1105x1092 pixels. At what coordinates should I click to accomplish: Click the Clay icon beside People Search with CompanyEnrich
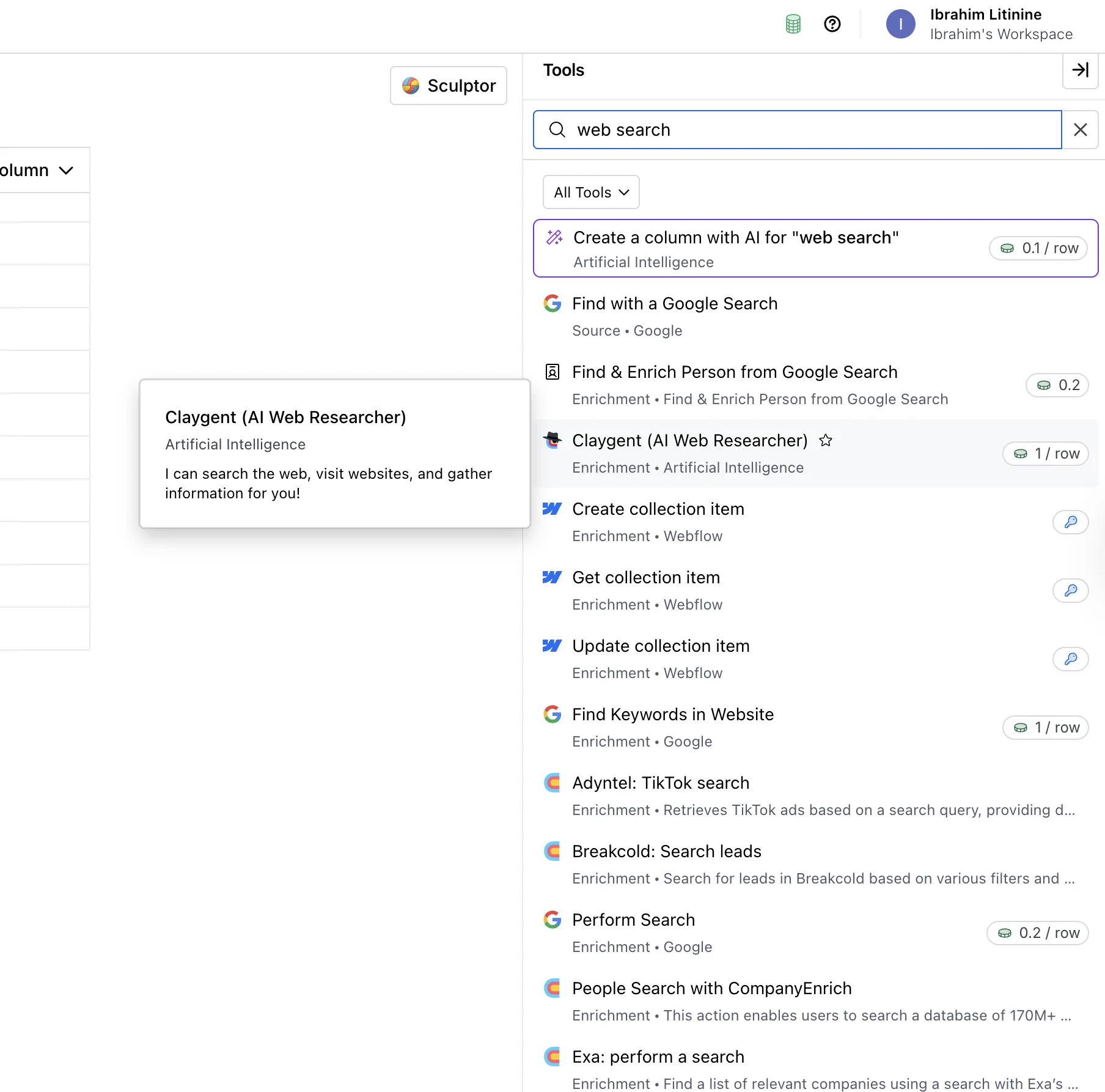coord(552,988)
